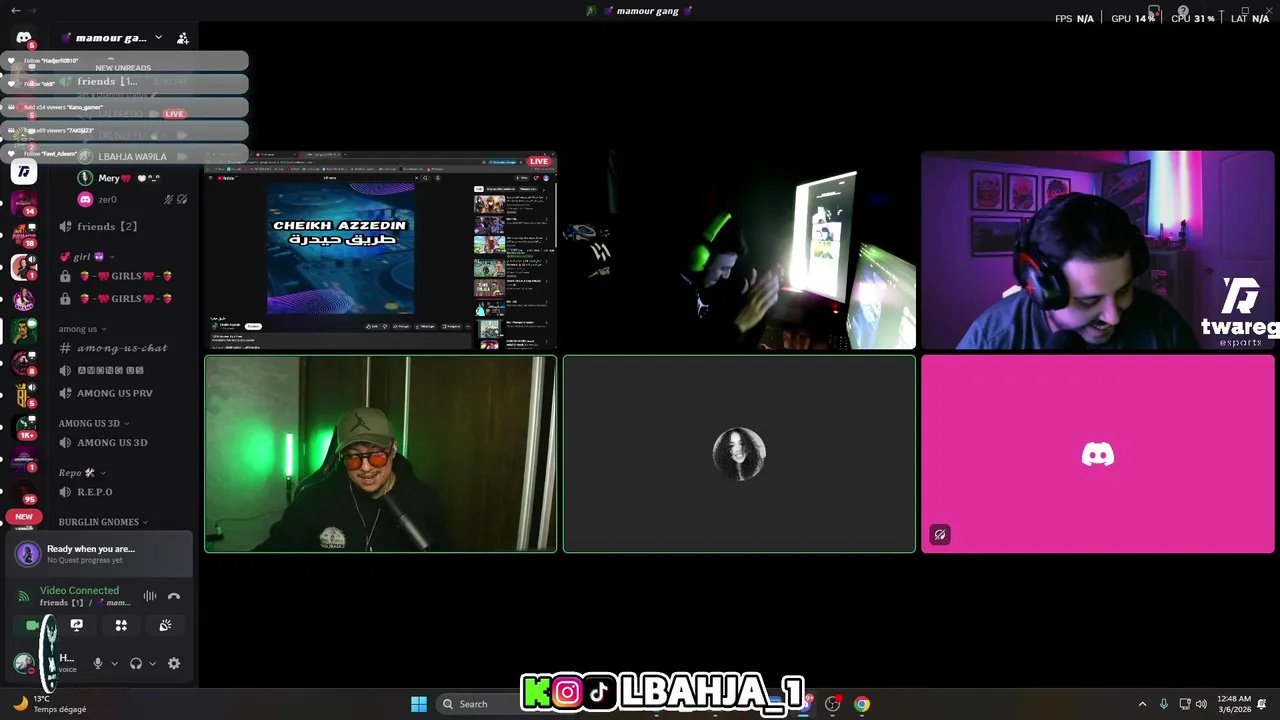Open server icon with 8 badge

pyautogui.click(x=24, y=363)
